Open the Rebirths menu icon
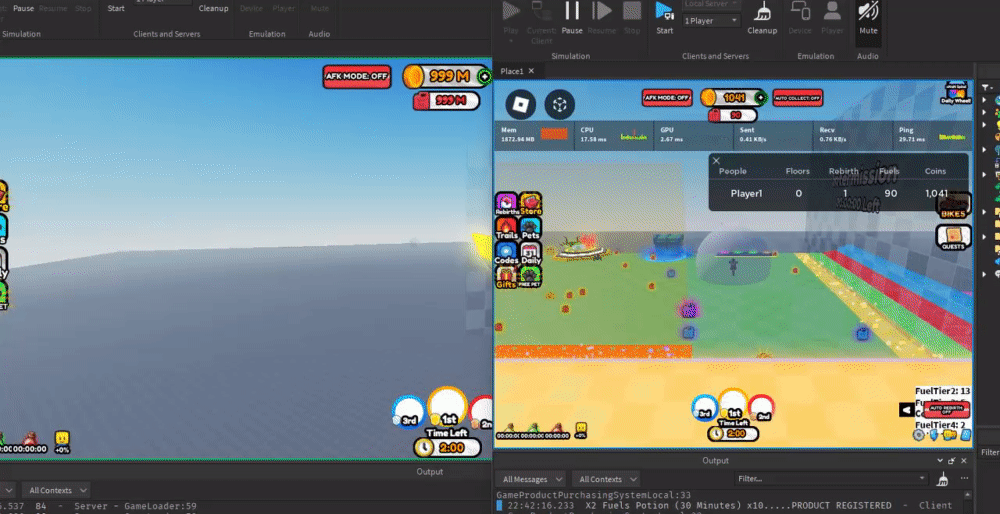1000x514 pixels. pos(506,204)
